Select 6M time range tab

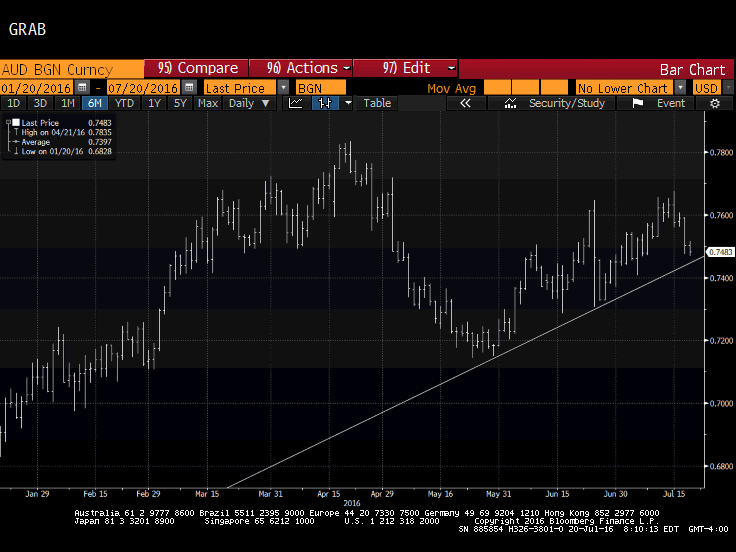pyautogui.click(x=95, y=103)
